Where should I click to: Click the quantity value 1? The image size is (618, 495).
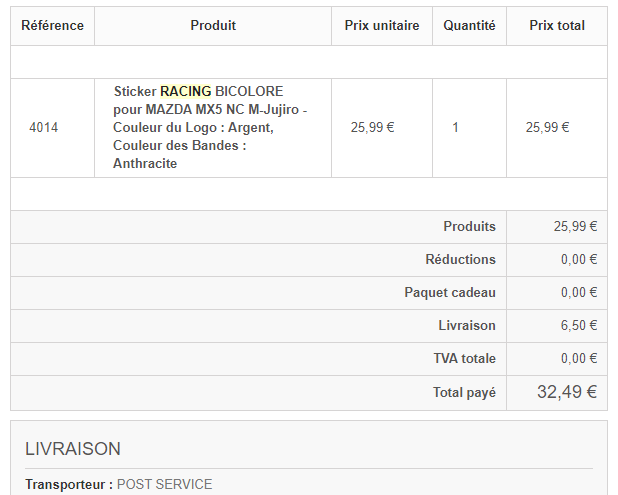456,128
